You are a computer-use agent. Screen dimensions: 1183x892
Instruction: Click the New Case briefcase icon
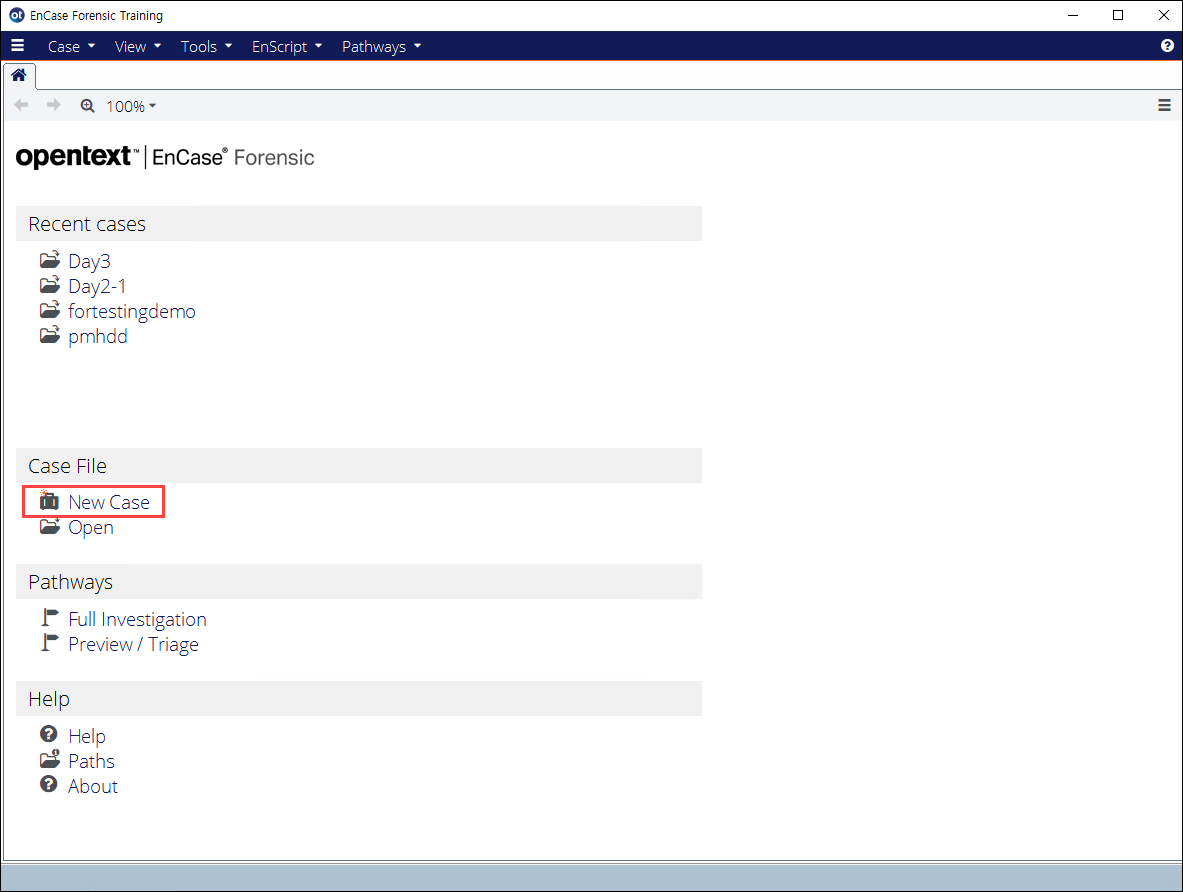click(49, 500)
